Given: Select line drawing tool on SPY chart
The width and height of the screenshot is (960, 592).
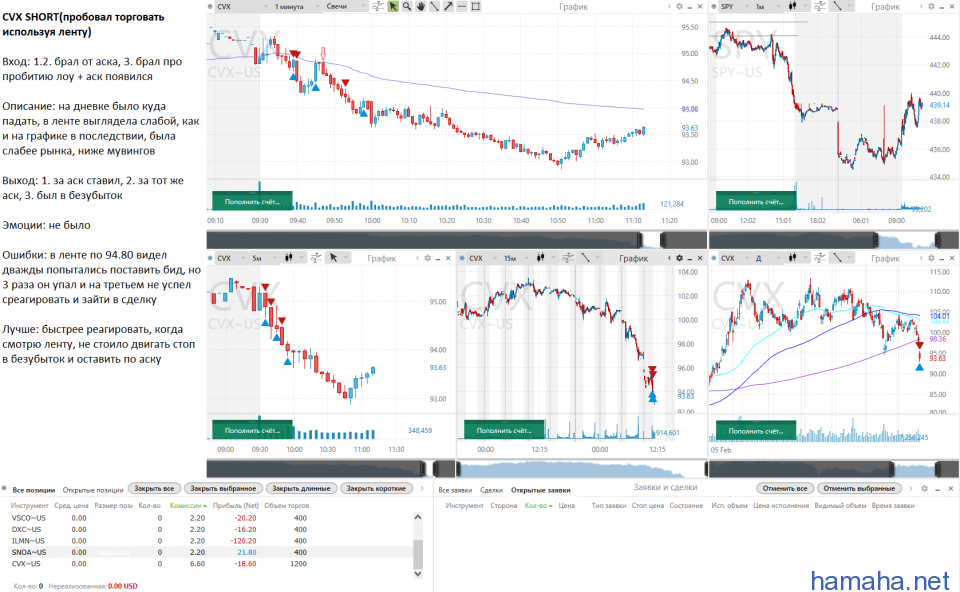Looking at the screenshot, I should 837,7.
